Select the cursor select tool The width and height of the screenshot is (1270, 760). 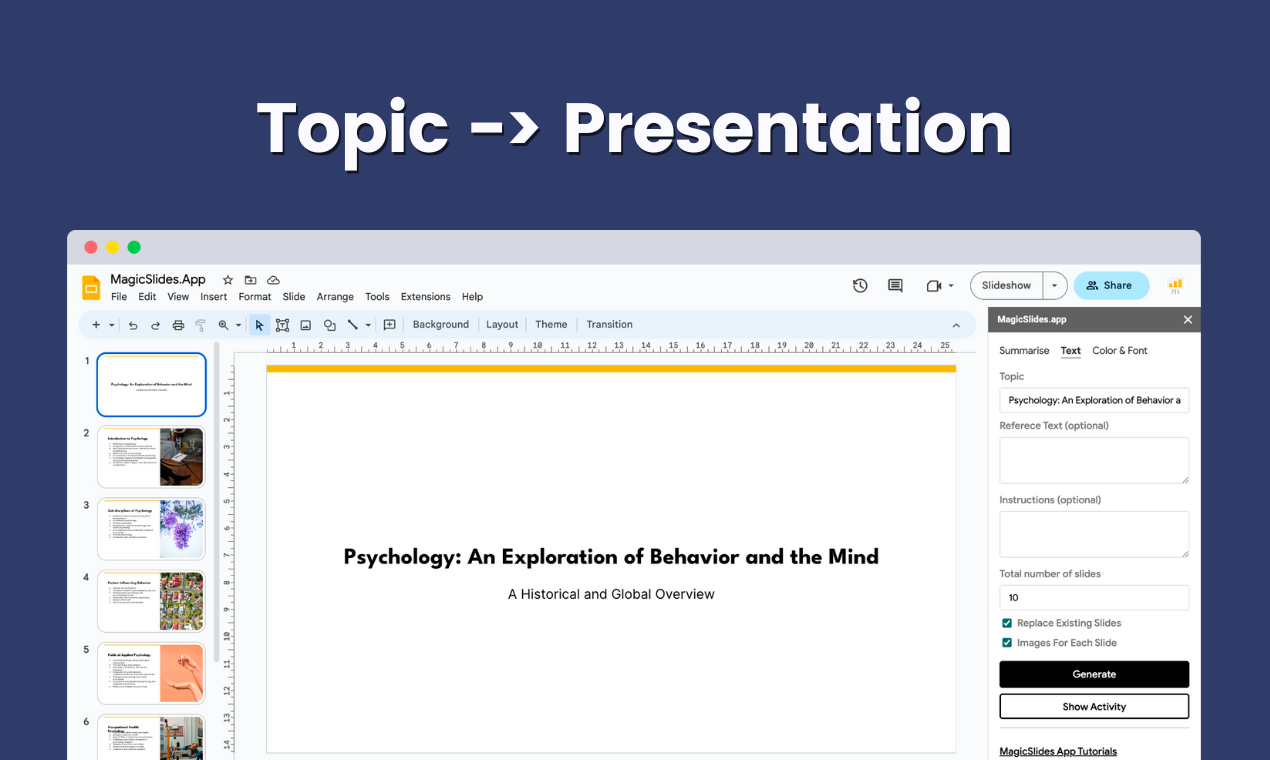point(259,325)
